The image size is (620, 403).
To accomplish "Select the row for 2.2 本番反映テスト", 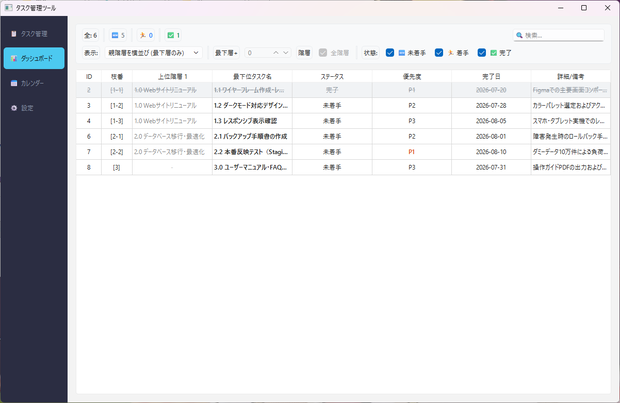I will [x=343, y=152].
